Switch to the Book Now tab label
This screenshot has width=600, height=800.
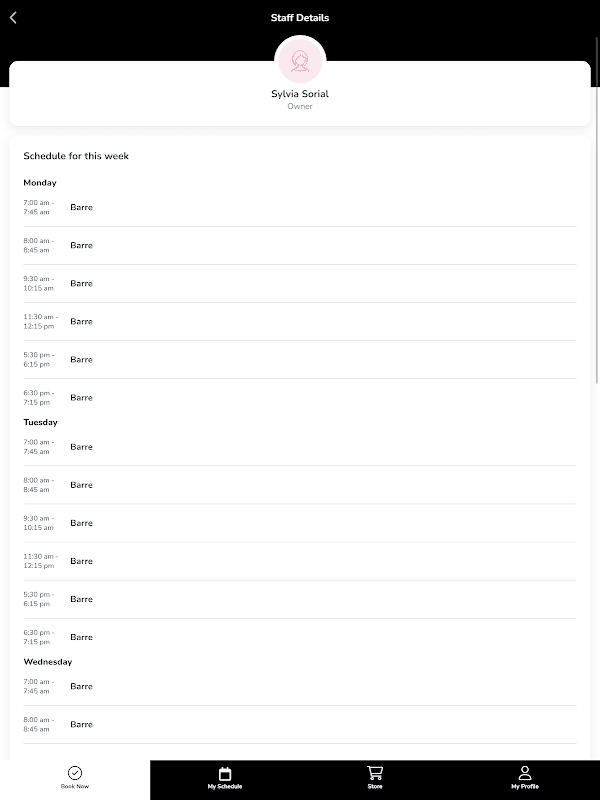click(75, 787)
